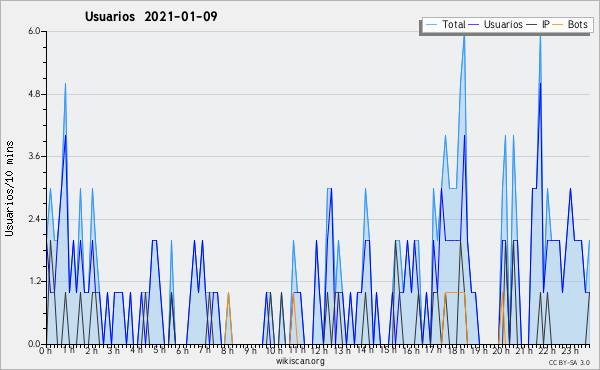Click the '23 h' x-axis label
This screenshot has height=370, width=600.
[x=569, y=351]
